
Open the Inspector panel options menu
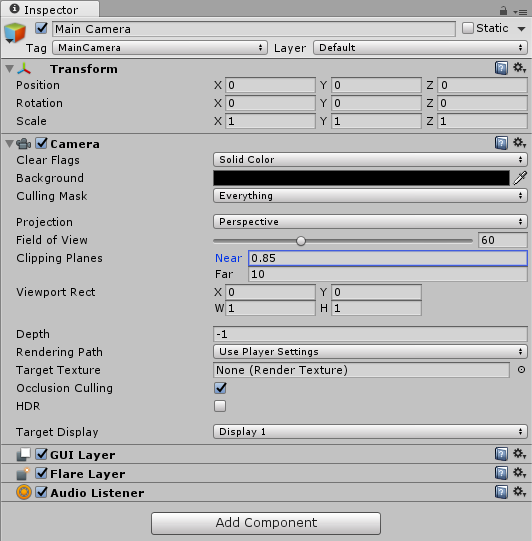520,12
